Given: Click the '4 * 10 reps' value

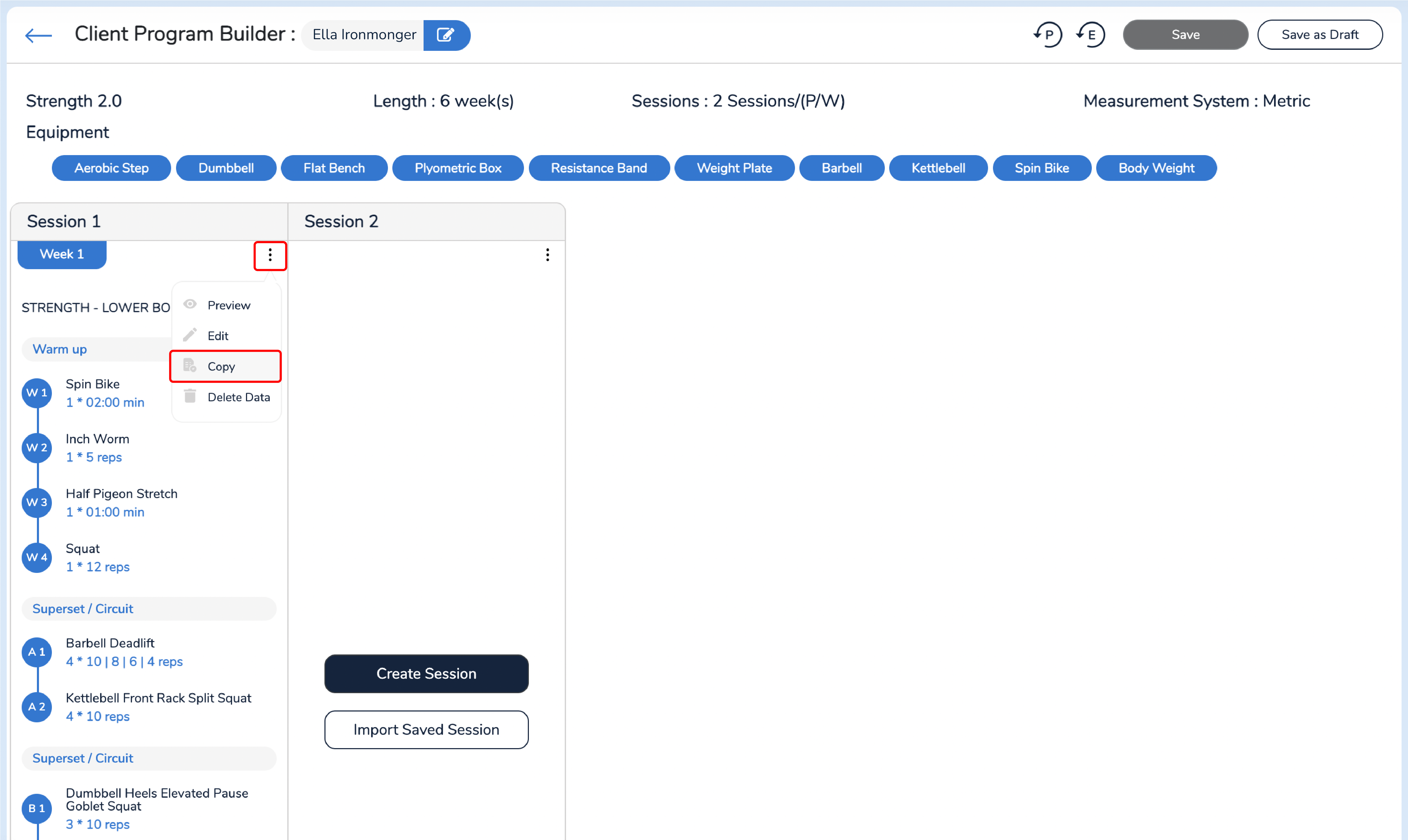Looking at the screenshot, I should [x=97, y=717].
